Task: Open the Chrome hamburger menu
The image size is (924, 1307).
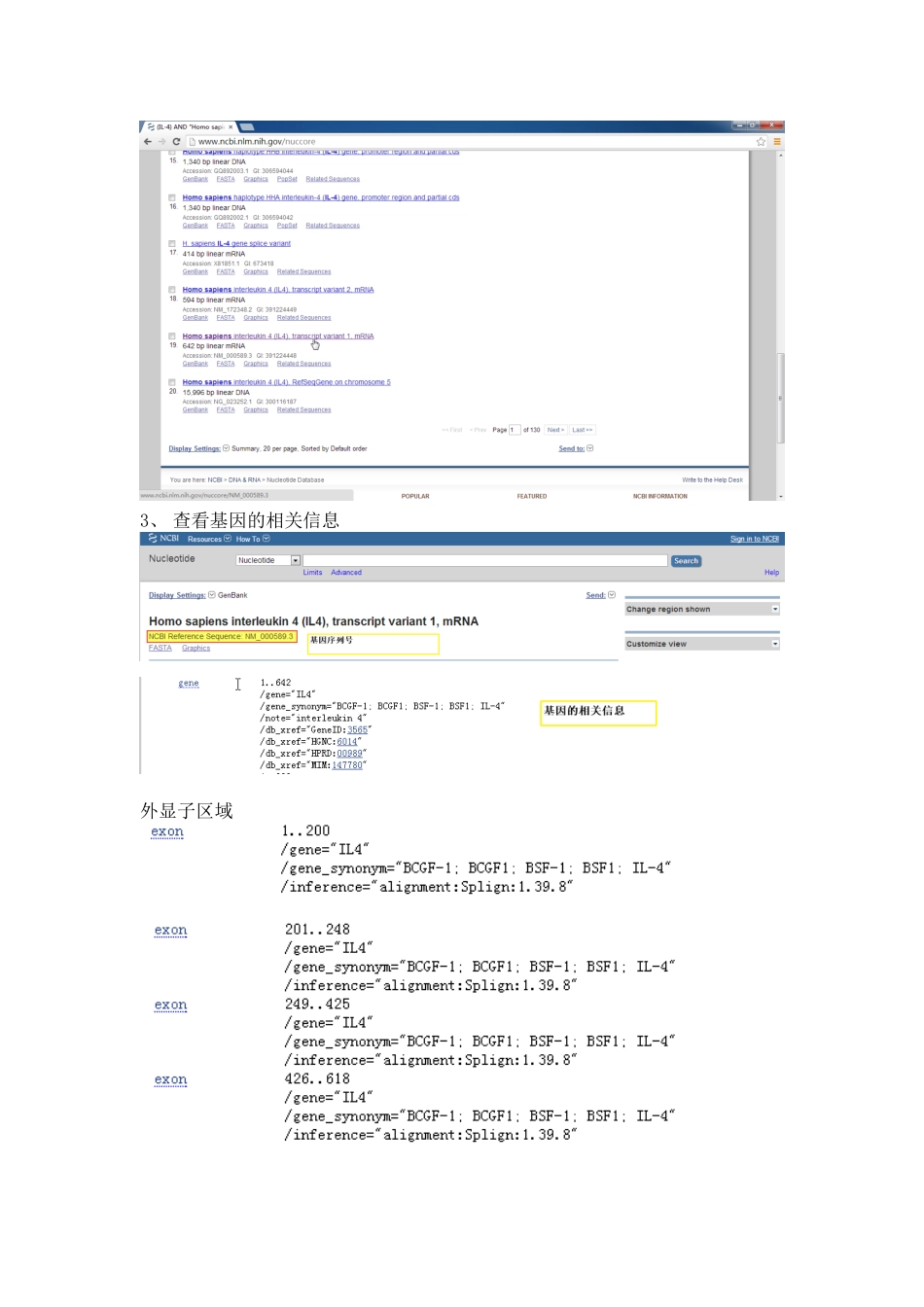Action: [777, 141]
